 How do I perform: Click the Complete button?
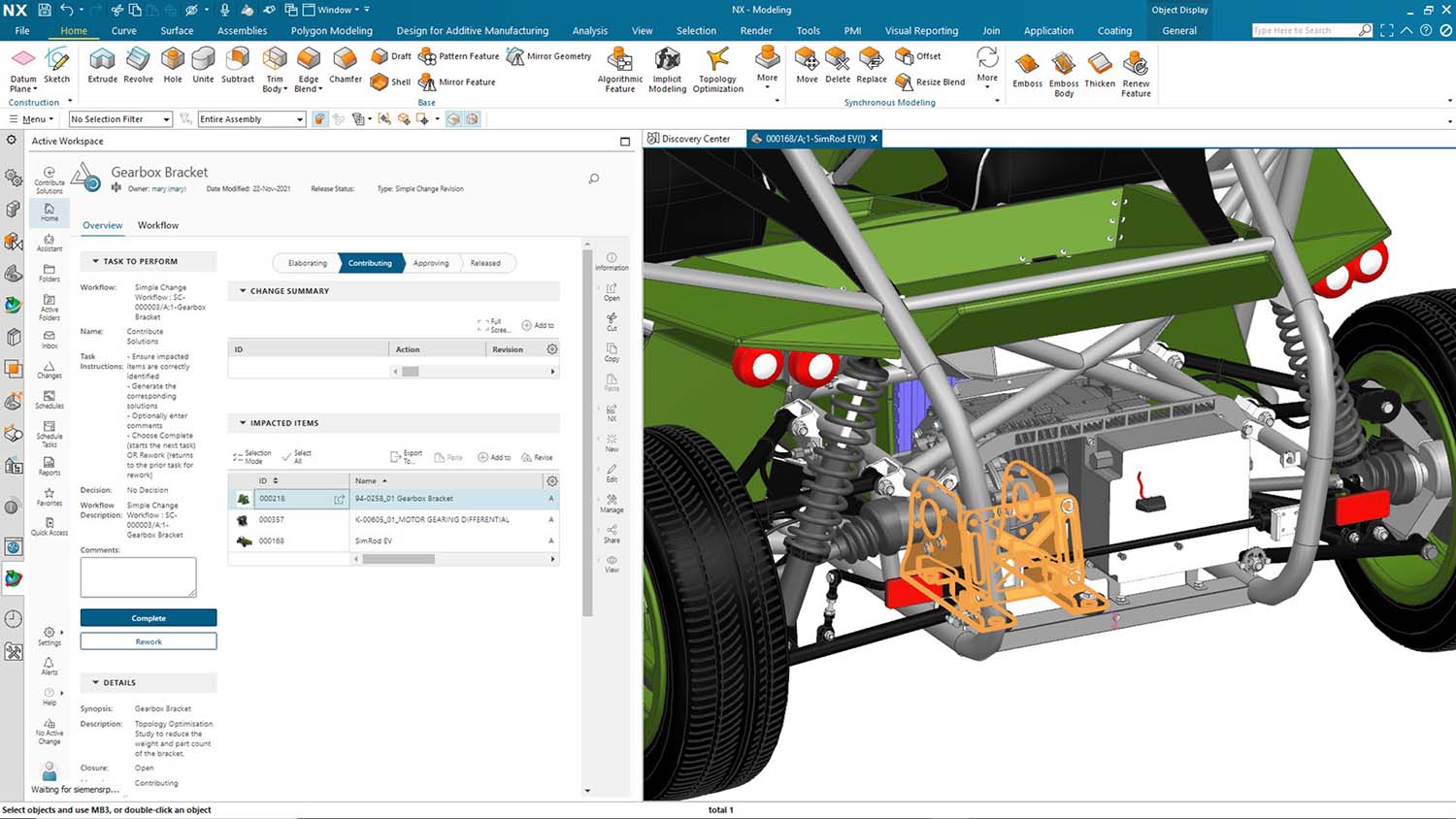148,618
